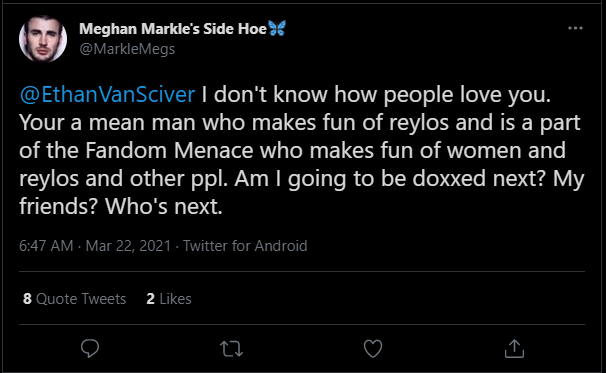Click the tweet text line mentioning Fandom Menace
This screenshot has width=606, height=373.
[x=293, y=150]
